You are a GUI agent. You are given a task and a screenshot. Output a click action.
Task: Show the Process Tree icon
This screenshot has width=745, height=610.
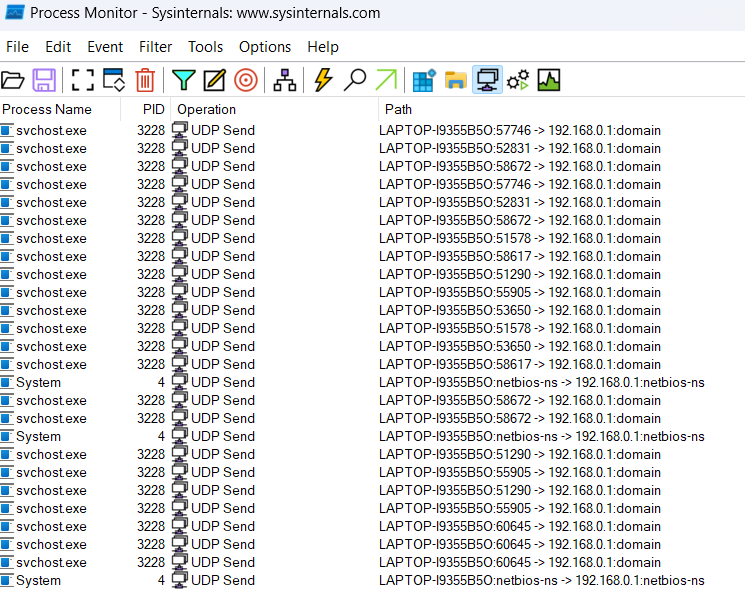285,80
